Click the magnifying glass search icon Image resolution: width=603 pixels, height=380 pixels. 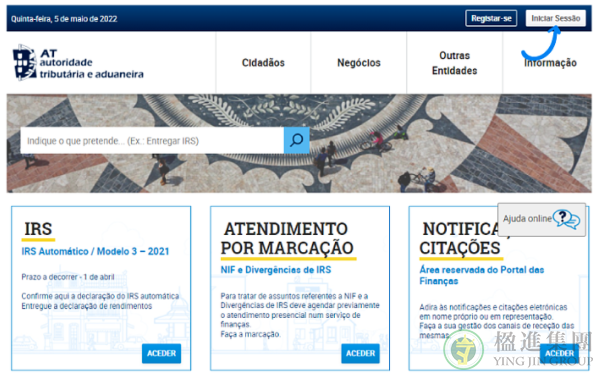[x=297, y=140]
